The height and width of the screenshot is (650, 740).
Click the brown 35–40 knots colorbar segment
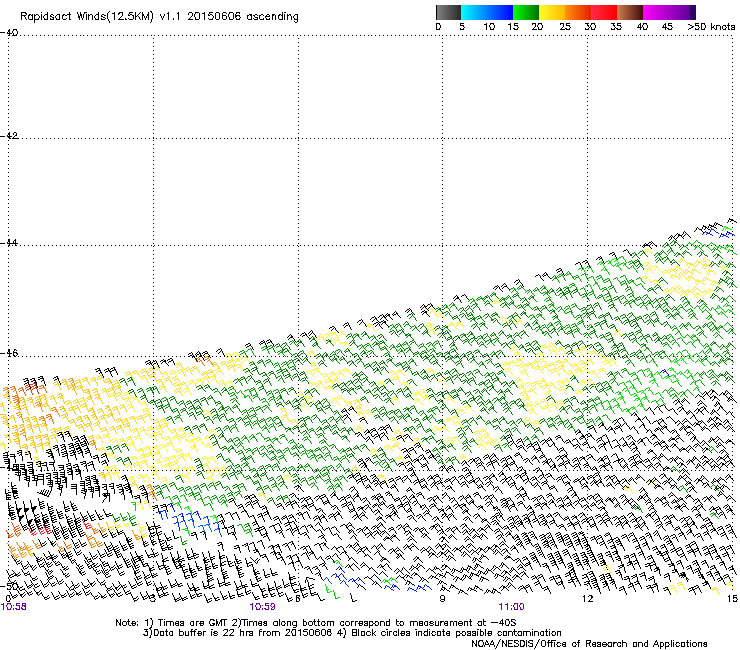pyautogui.click(x=630, y=12)
